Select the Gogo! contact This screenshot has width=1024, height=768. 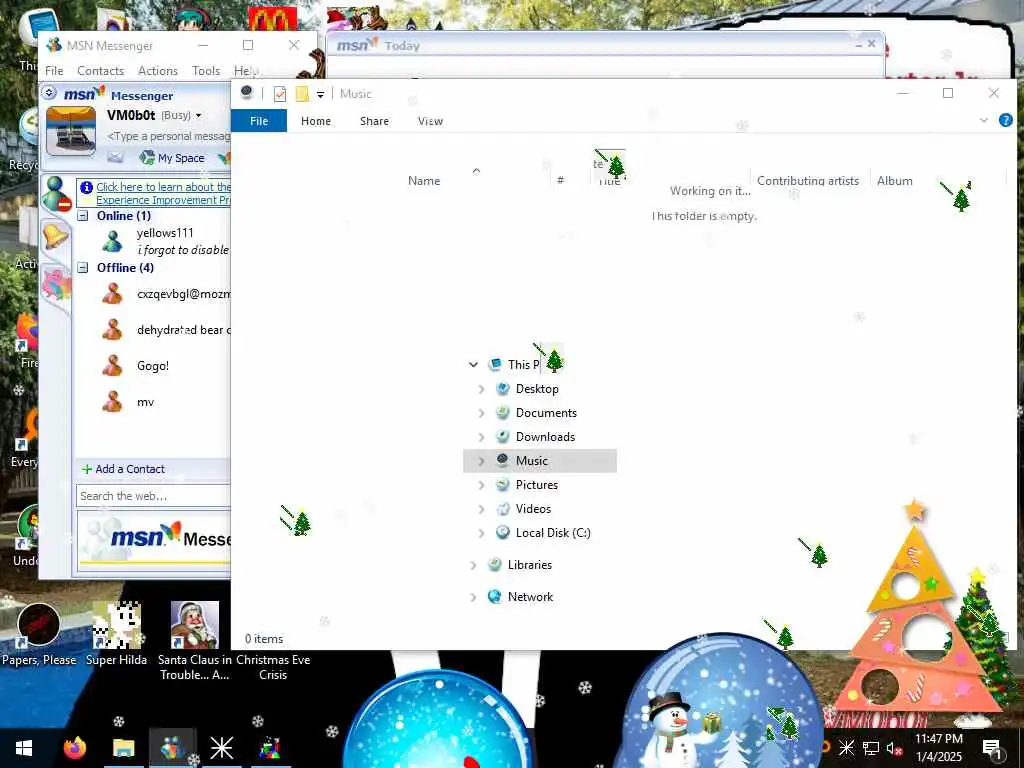click(153, 366)
